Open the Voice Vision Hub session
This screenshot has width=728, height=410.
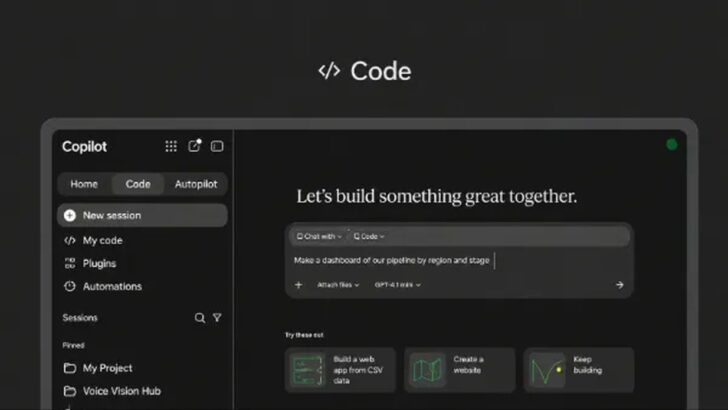pos(122,391)
